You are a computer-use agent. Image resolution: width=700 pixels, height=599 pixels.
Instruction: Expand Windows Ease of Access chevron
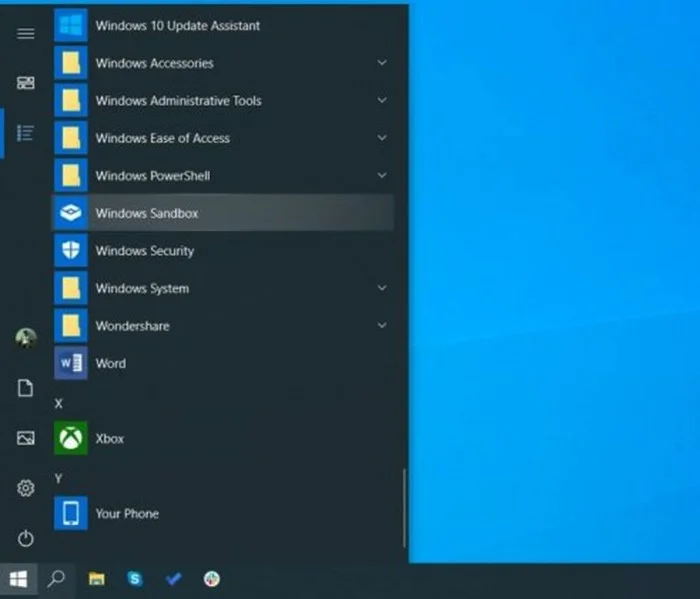click(382, 137)
